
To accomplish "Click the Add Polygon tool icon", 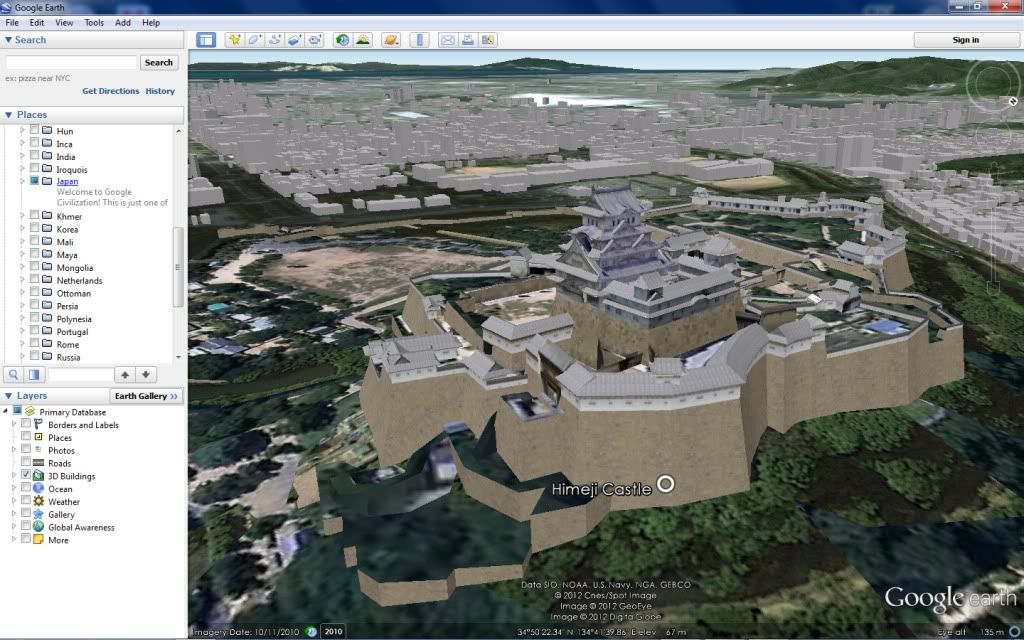I will pos(255,40).
